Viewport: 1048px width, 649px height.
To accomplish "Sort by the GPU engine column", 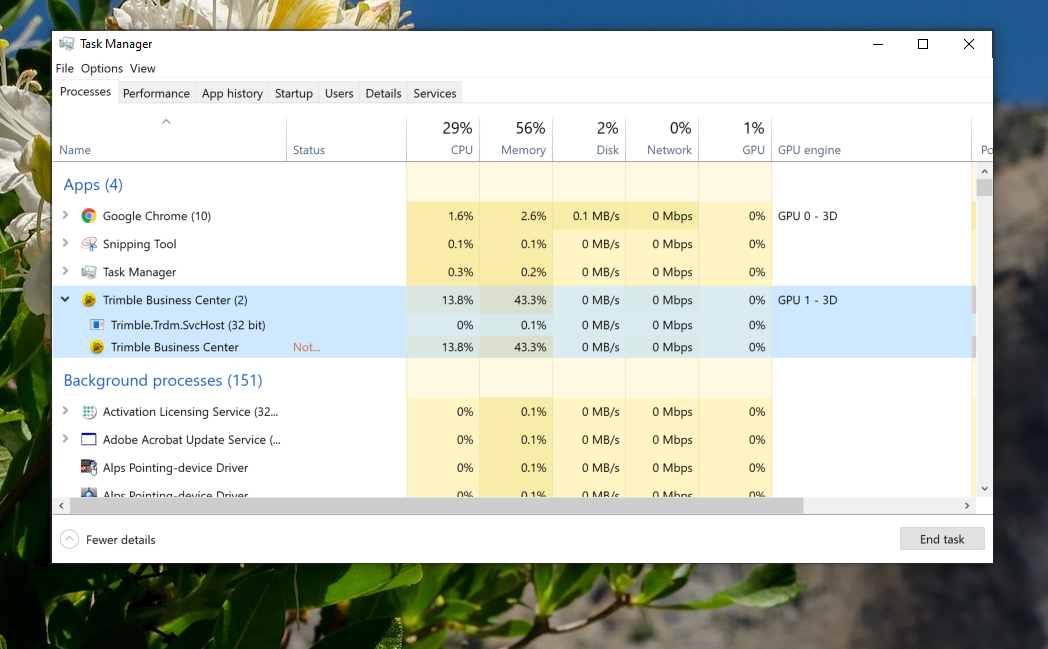I will tap(871, 140).
